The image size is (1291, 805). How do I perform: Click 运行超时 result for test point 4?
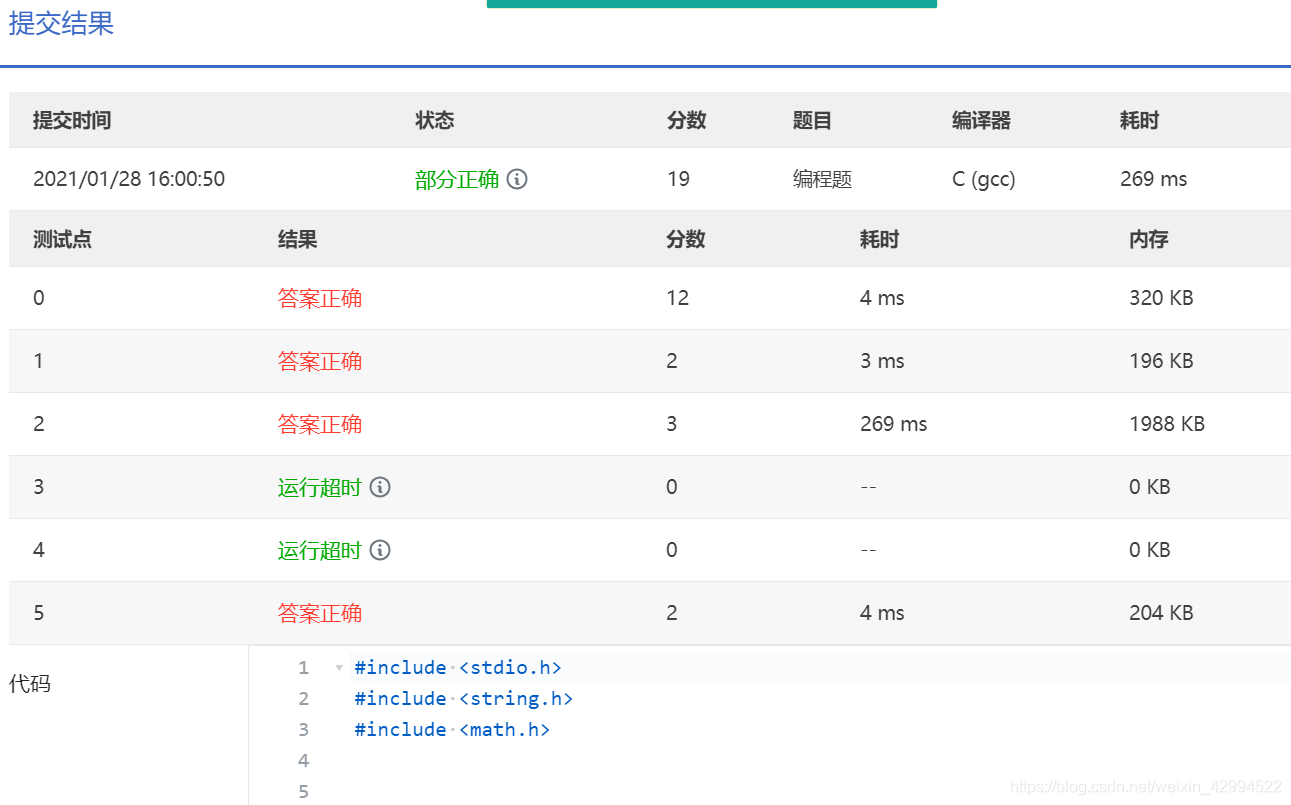point(319,550)
